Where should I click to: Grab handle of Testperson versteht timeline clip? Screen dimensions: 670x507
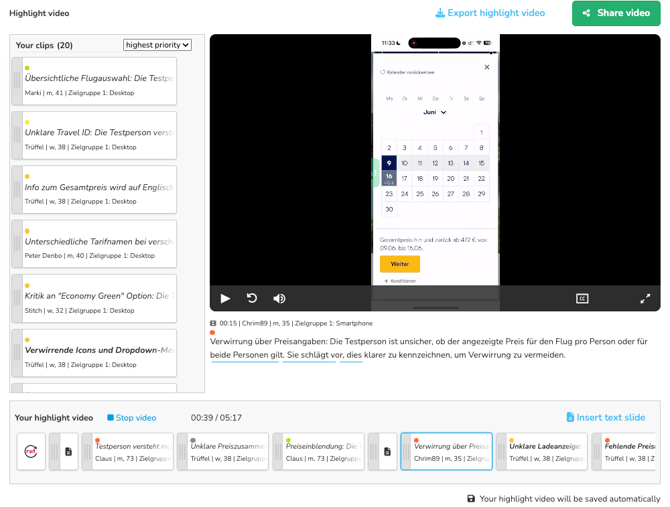[87, 451]
